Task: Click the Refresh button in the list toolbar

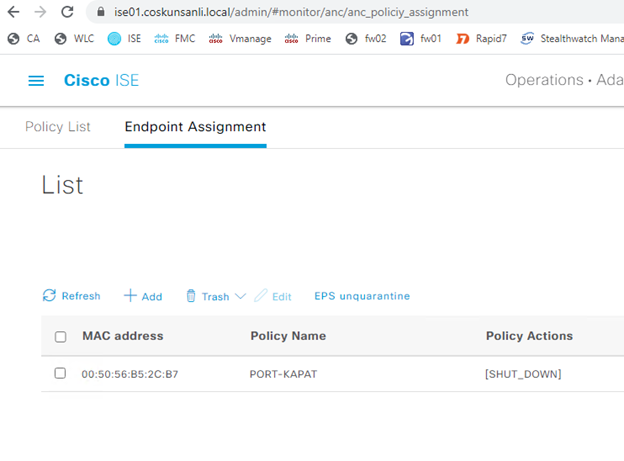Action: pos(71,296)
